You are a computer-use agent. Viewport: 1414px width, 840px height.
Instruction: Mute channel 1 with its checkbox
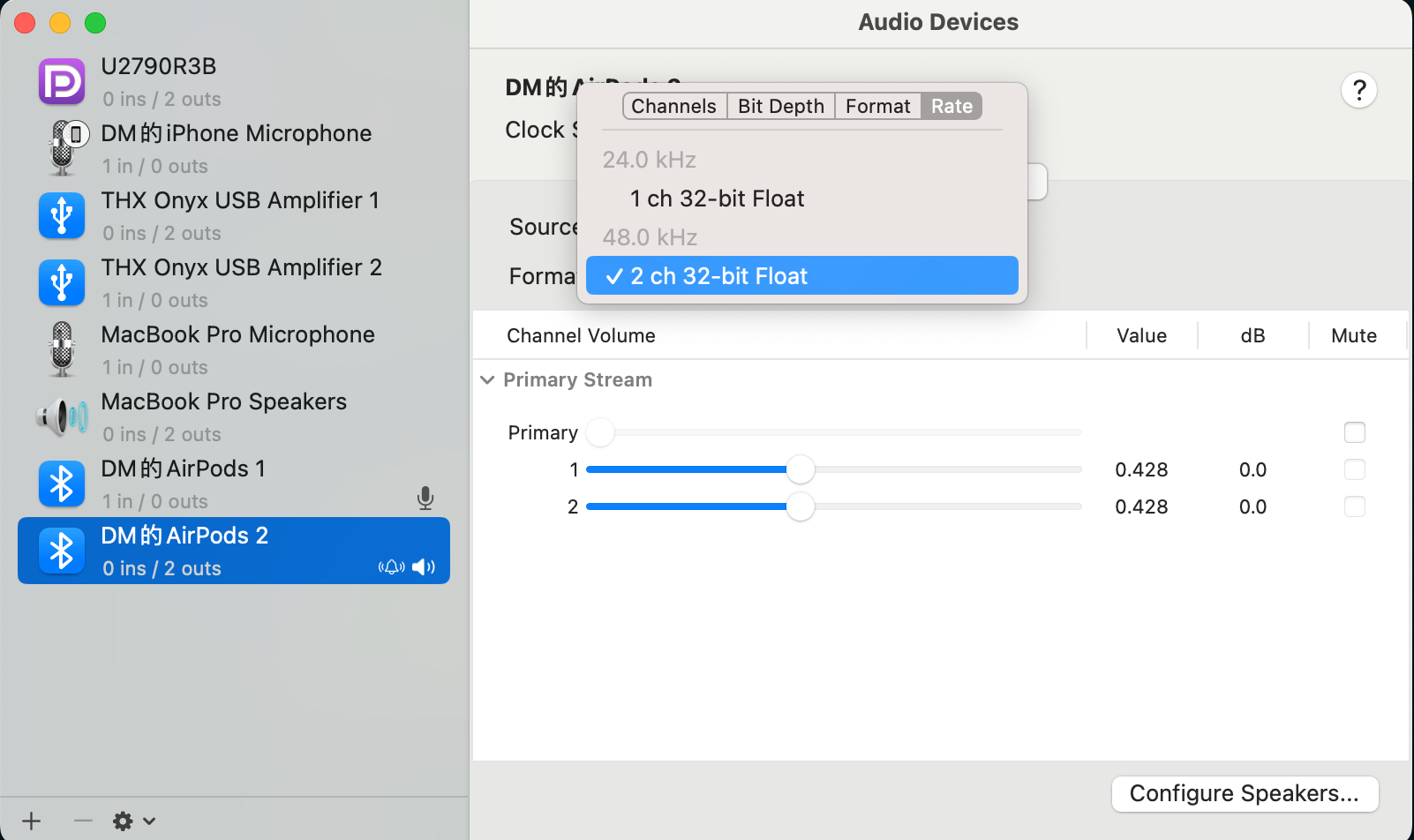[1354, 469]
